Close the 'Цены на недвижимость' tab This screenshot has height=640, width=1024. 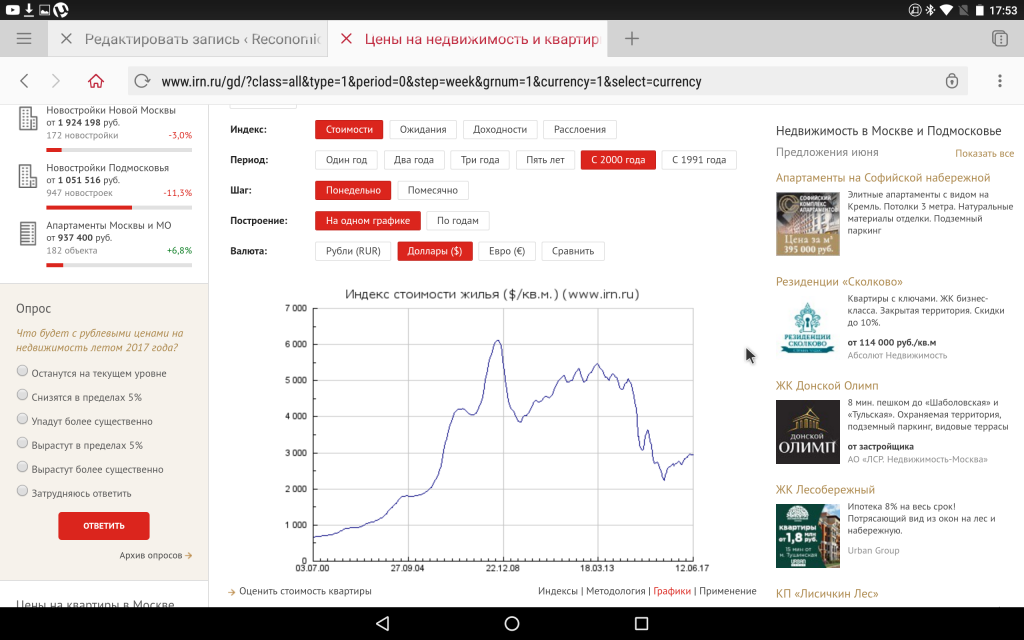tap(347, 39)
